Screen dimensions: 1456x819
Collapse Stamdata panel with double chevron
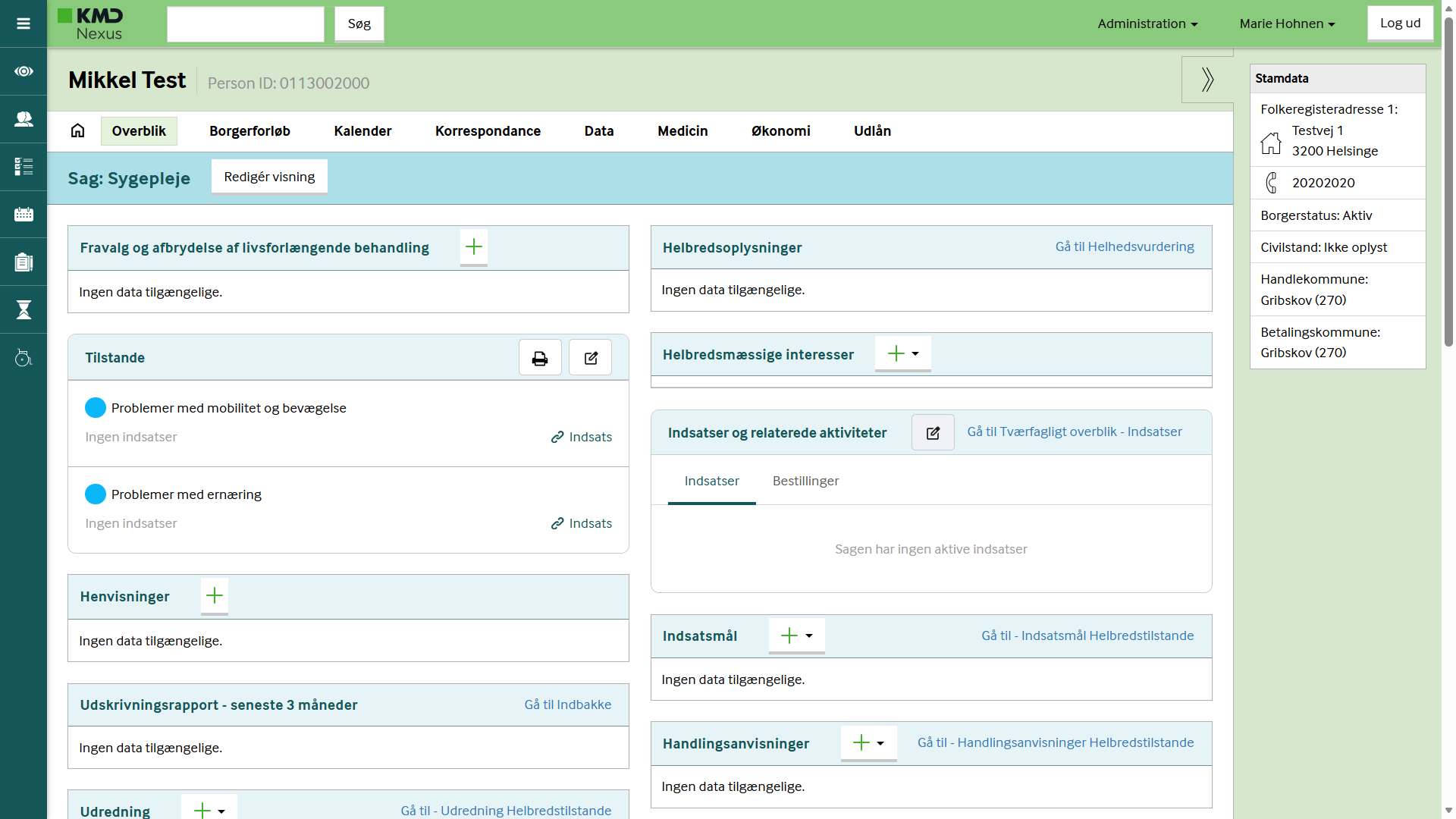1207,80
